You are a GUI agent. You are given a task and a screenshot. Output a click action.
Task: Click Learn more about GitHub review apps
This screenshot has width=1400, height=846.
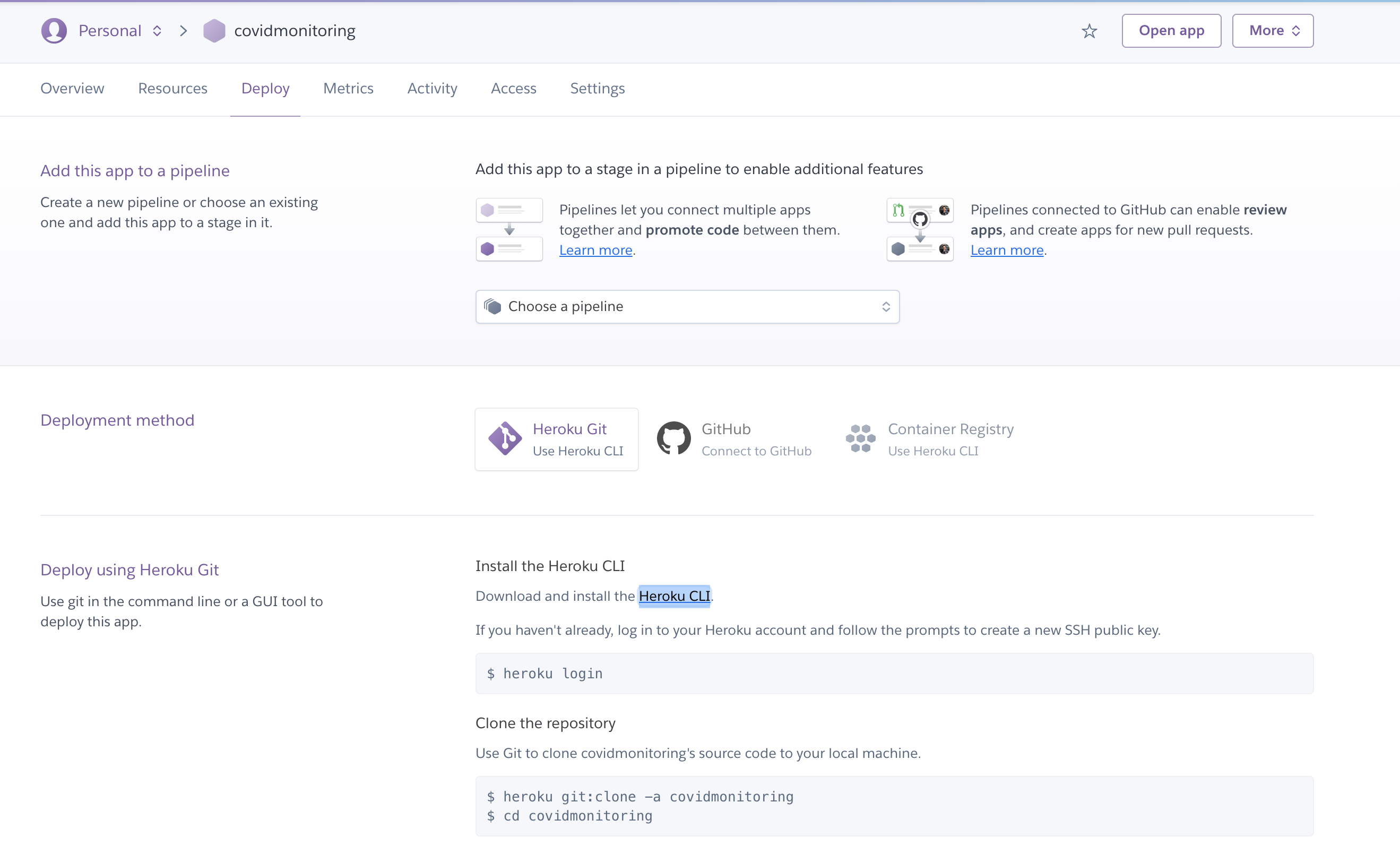(1007, 249)
